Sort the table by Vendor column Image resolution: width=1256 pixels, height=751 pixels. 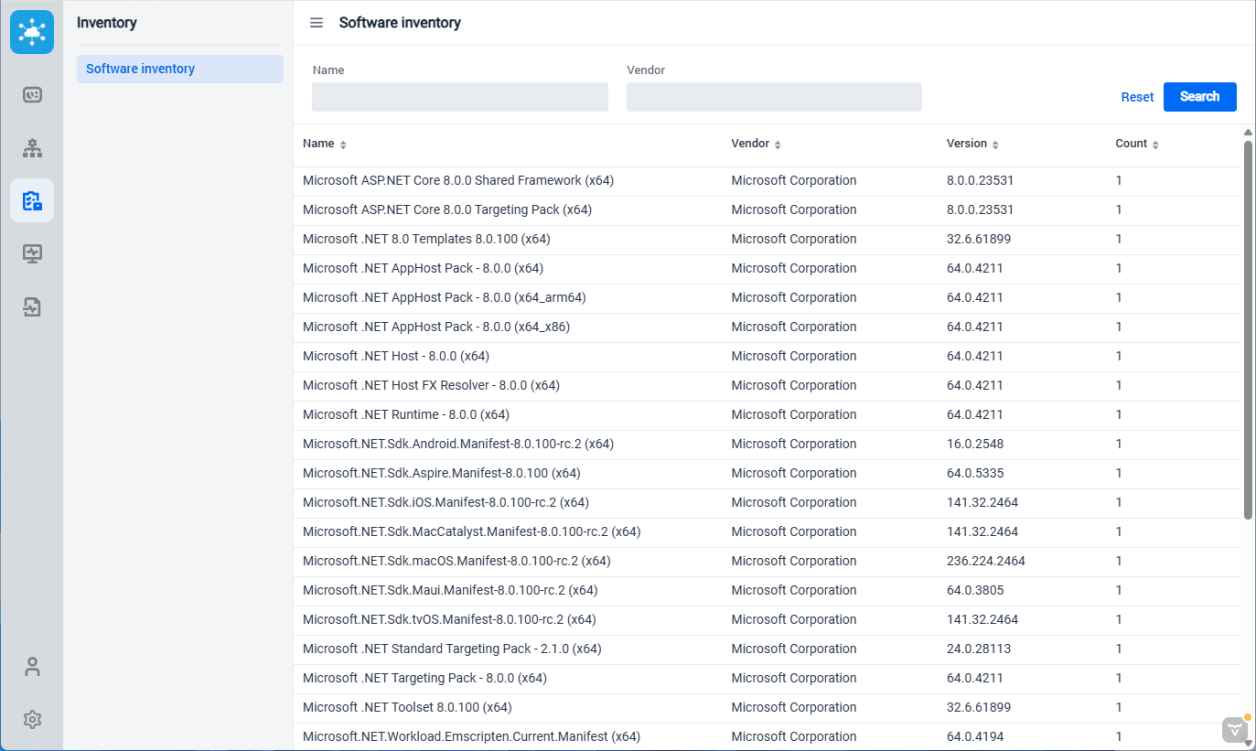click(x=777, y=145)
